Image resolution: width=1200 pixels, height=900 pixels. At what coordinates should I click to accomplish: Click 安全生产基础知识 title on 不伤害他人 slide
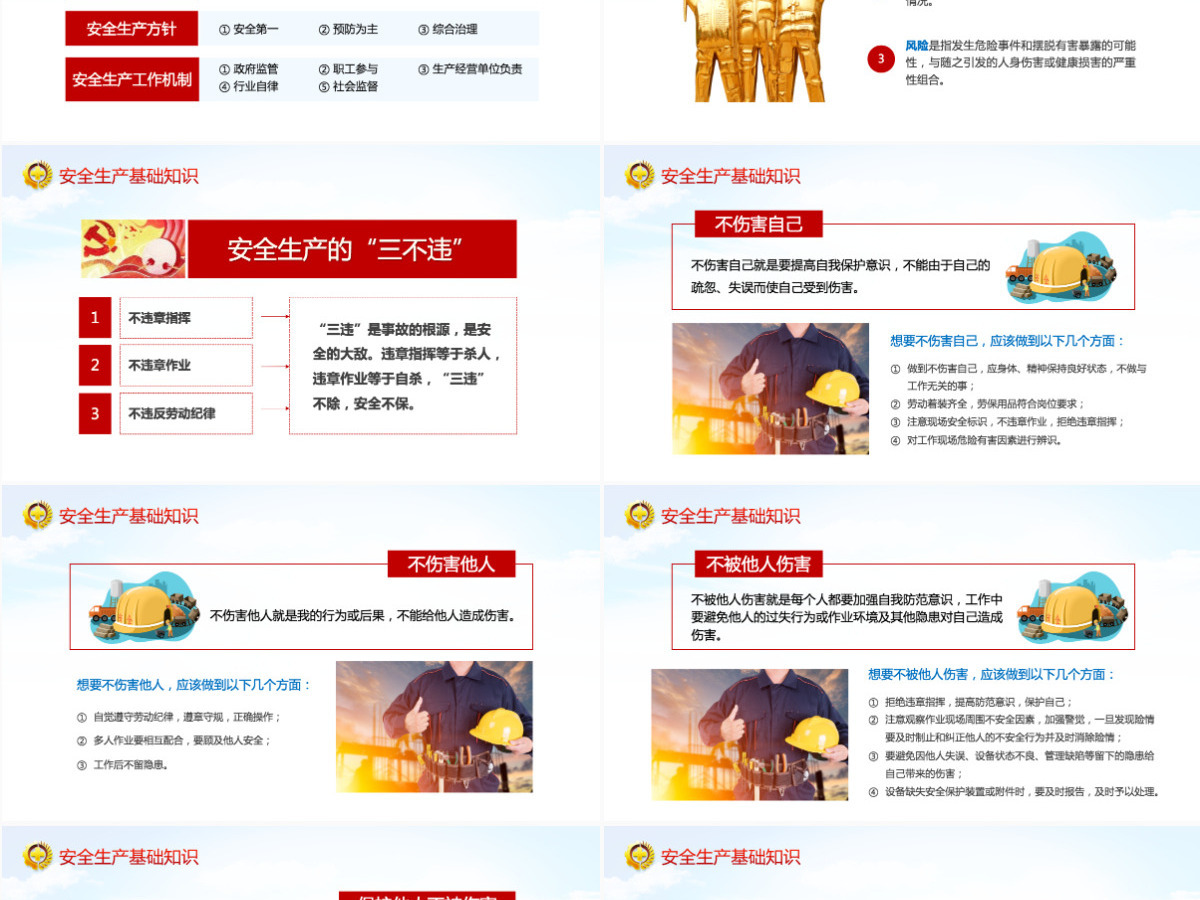128,516
